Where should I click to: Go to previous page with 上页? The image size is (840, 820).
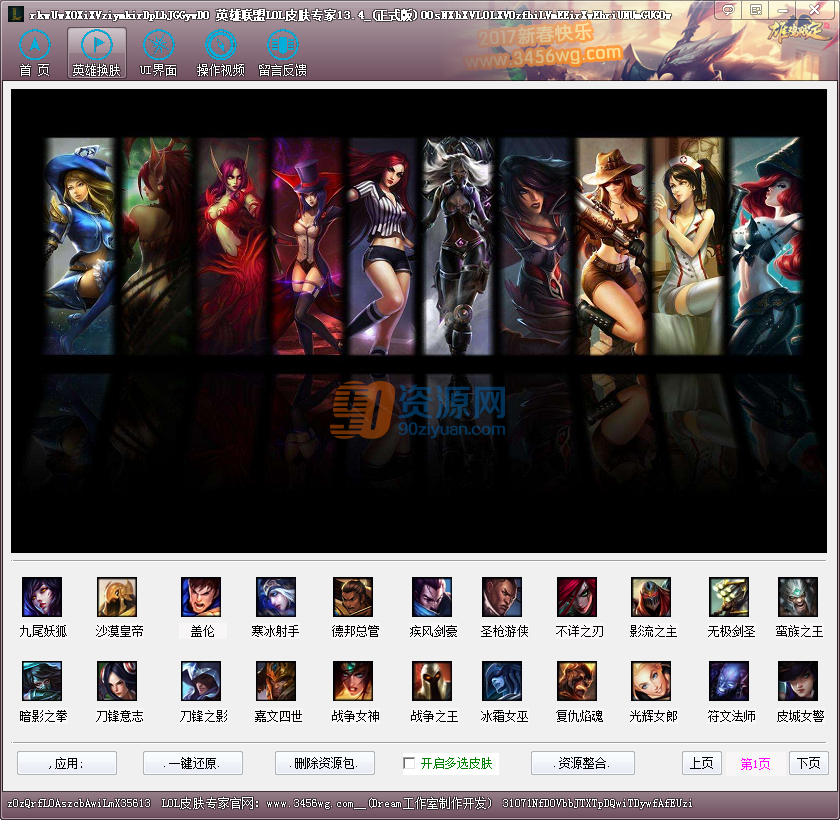(x=702, y=763)
